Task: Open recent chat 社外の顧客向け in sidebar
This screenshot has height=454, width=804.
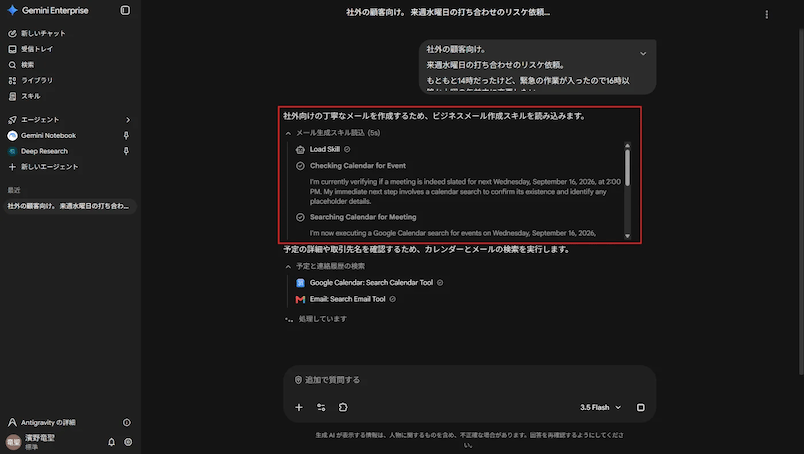Action: tap(69, 206)
